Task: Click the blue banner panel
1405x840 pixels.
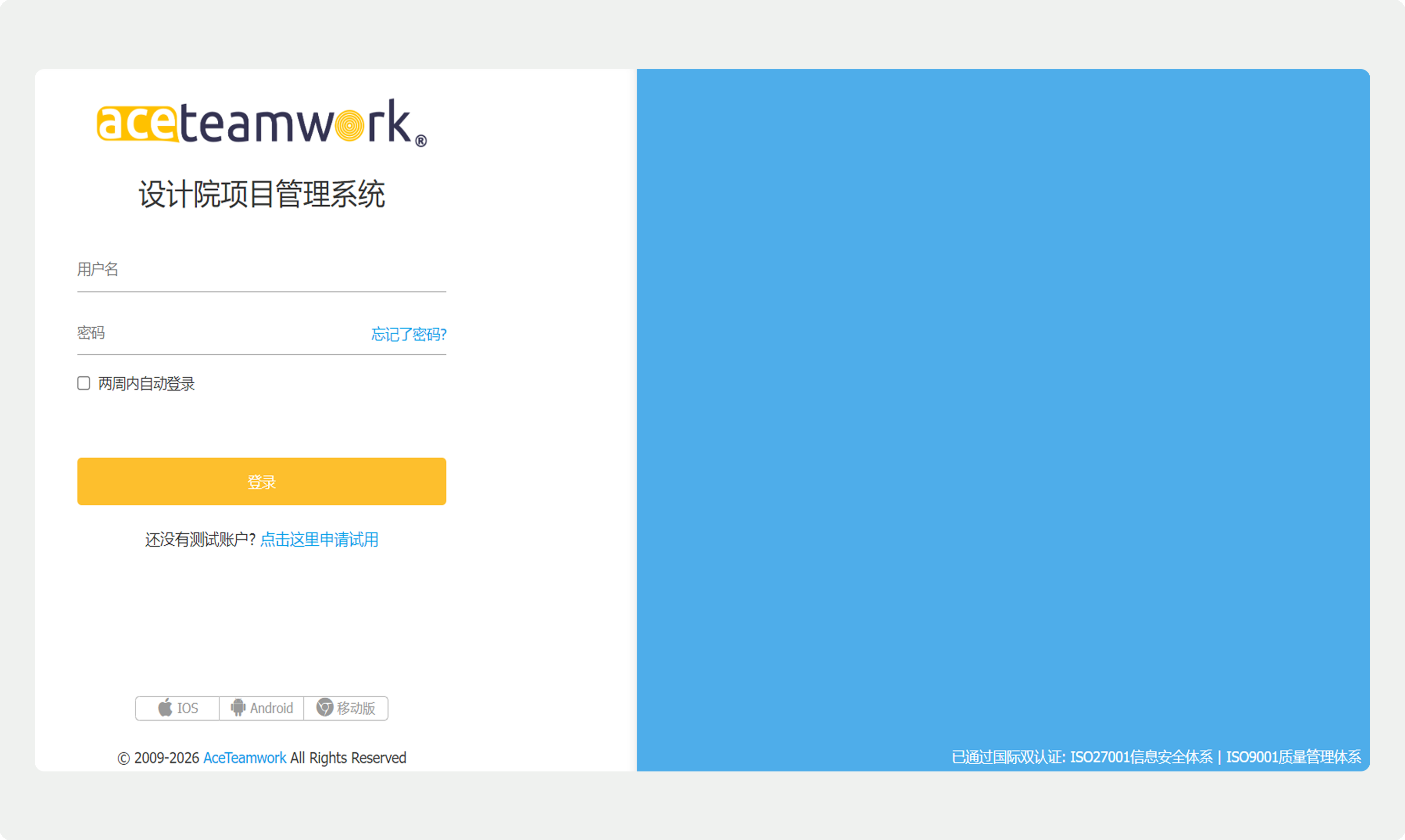Action: [x=1002, y=396]
